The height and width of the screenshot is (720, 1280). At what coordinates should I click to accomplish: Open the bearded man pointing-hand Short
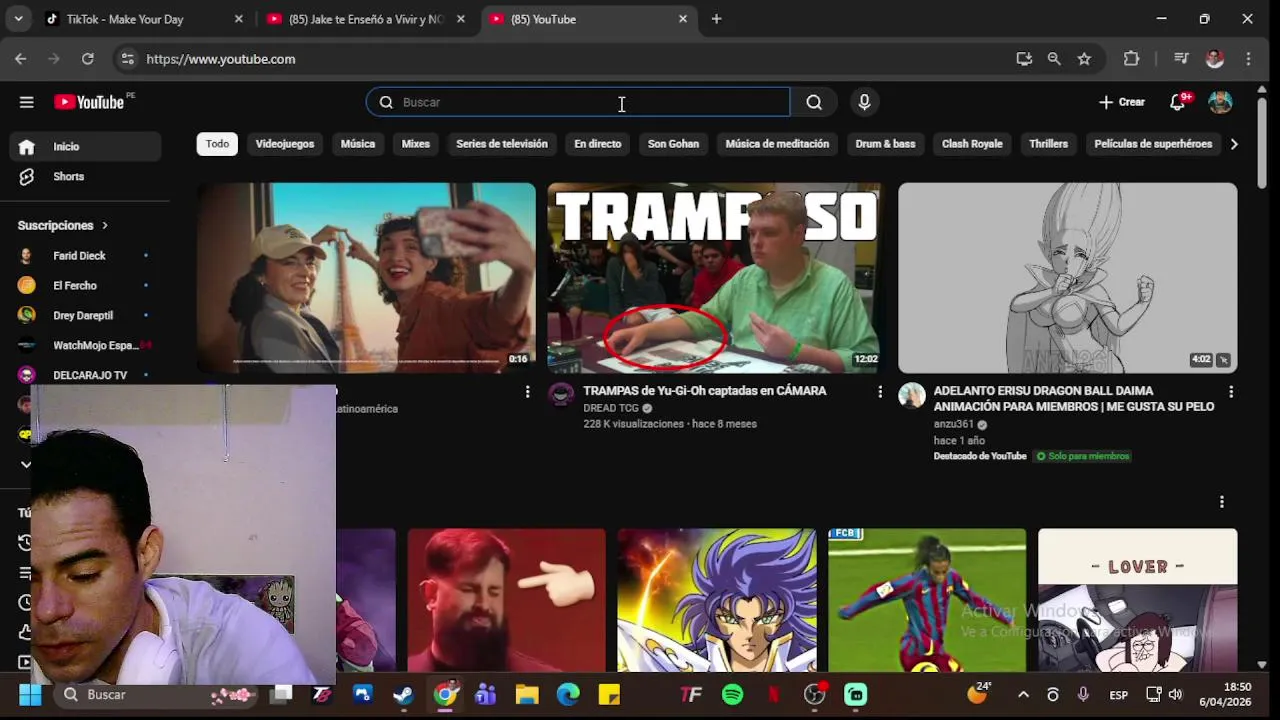pyautogui.click(x=507, y=600)
